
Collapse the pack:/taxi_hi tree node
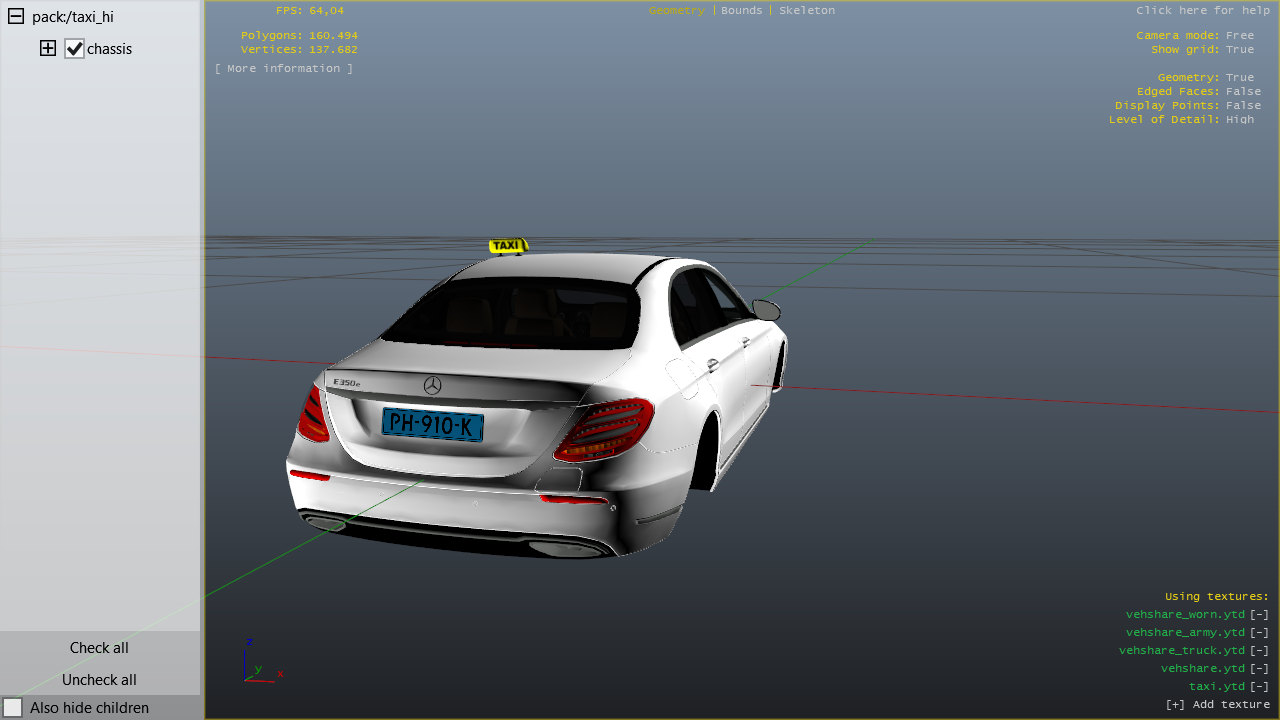tap(16, 17)
